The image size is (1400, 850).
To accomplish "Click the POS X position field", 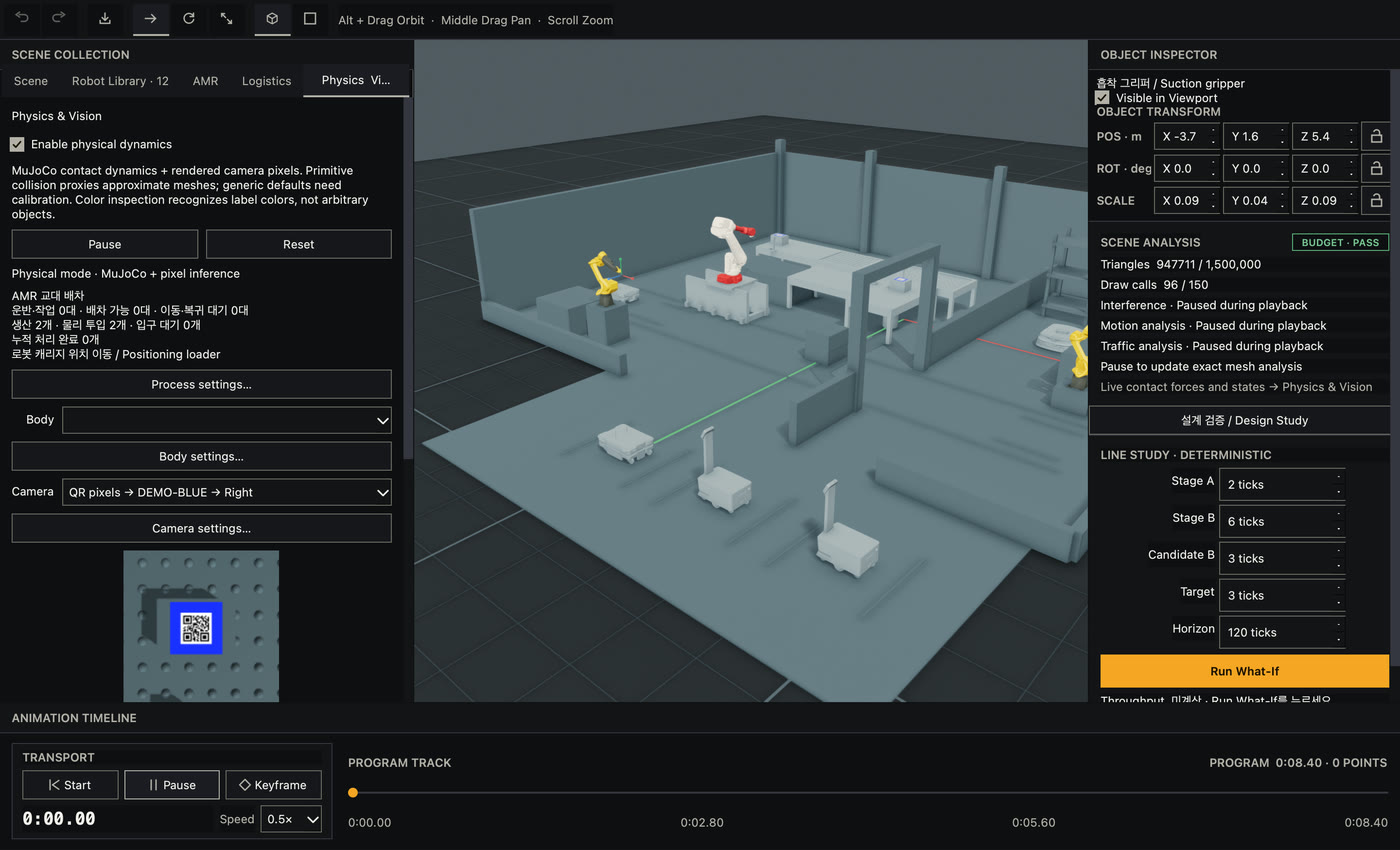I will point(1187,136).
